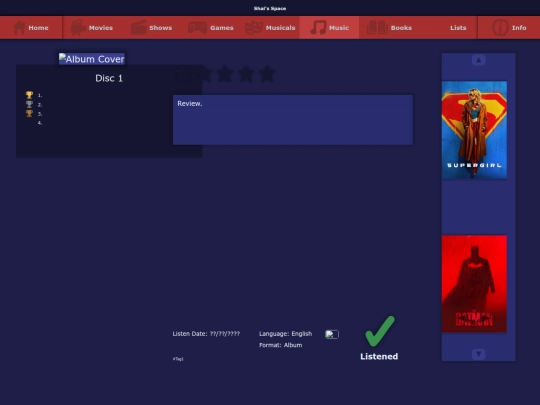Screen dimensions: 540x405
Task: Click the Language: English text
Action: (285, 334)
